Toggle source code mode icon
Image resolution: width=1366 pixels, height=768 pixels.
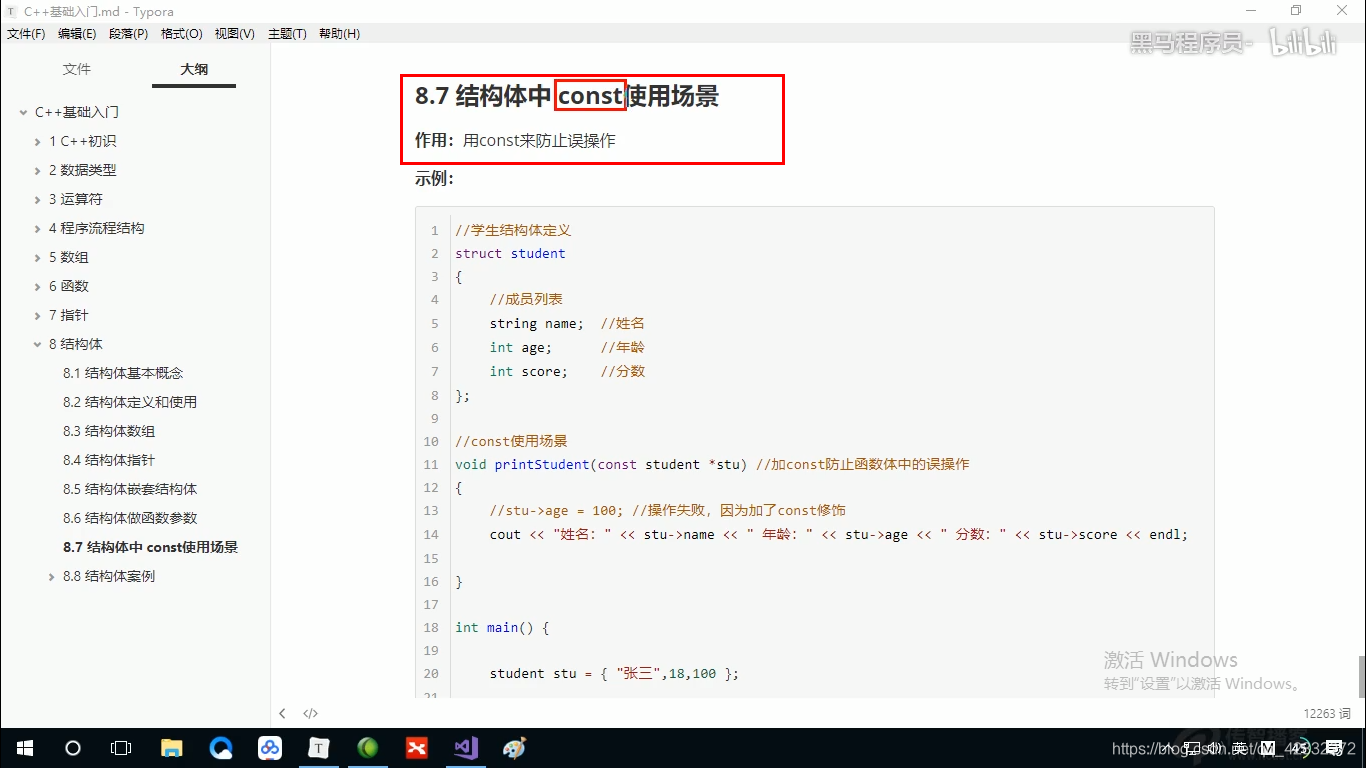311,713
